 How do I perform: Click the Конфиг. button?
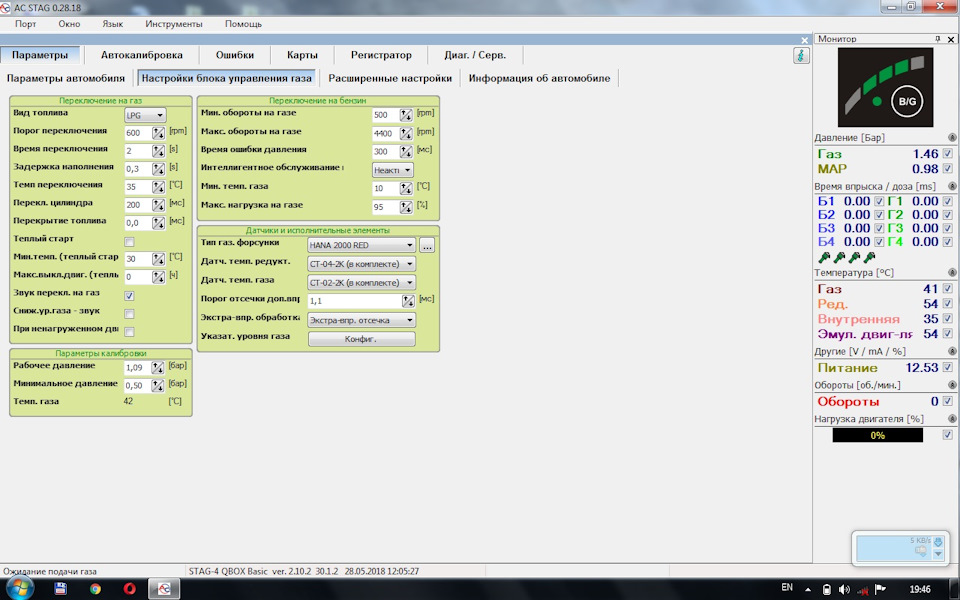coord(361,339)
